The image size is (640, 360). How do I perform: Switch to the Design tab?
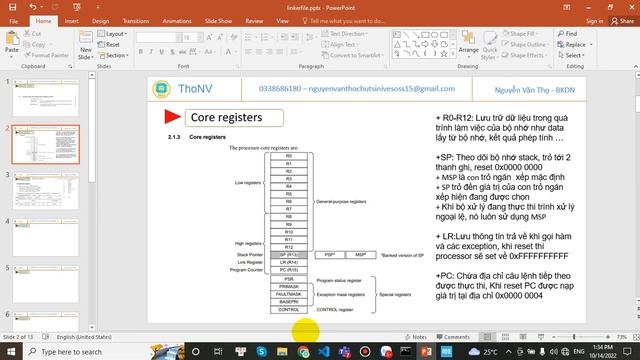tap(100, 21)
